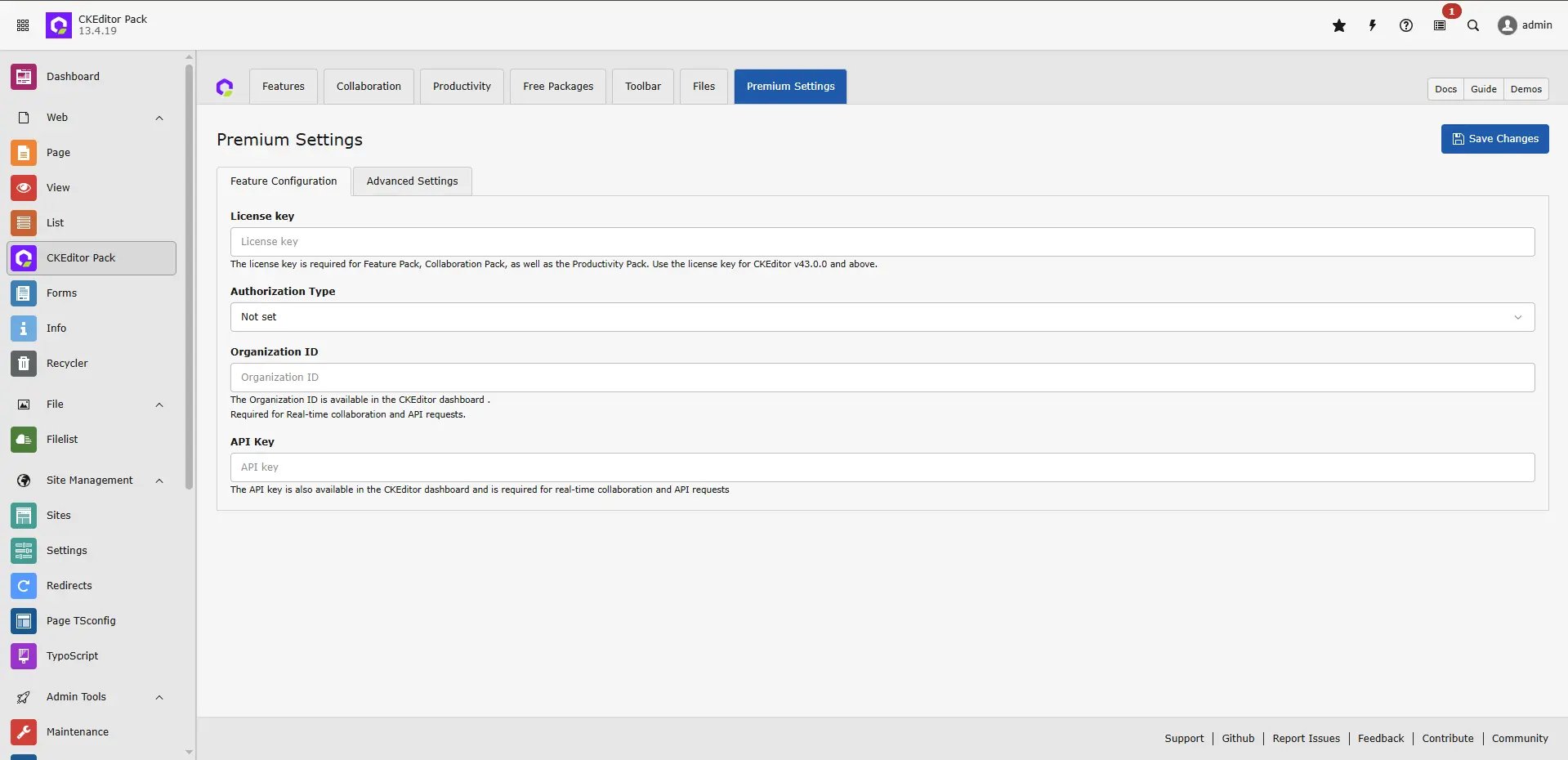Open the Forms module icon
This screenshot has height=760, width=1568.
click(24, 293)
